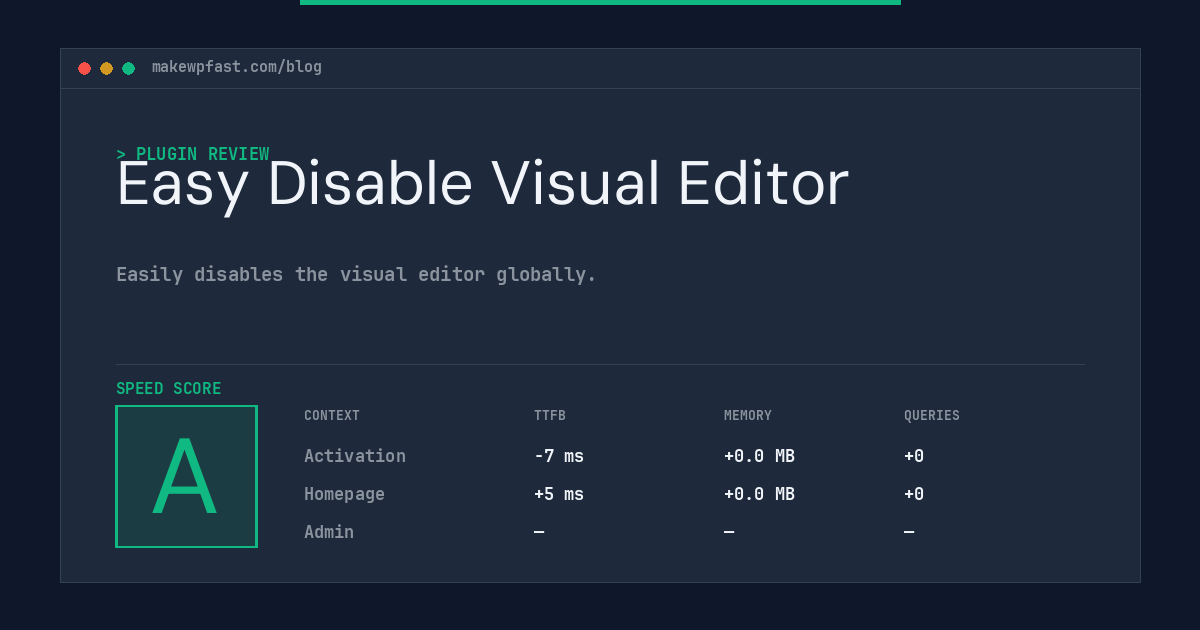Click the 'Easily disables the visual editor globally.' description

(356, 274)
